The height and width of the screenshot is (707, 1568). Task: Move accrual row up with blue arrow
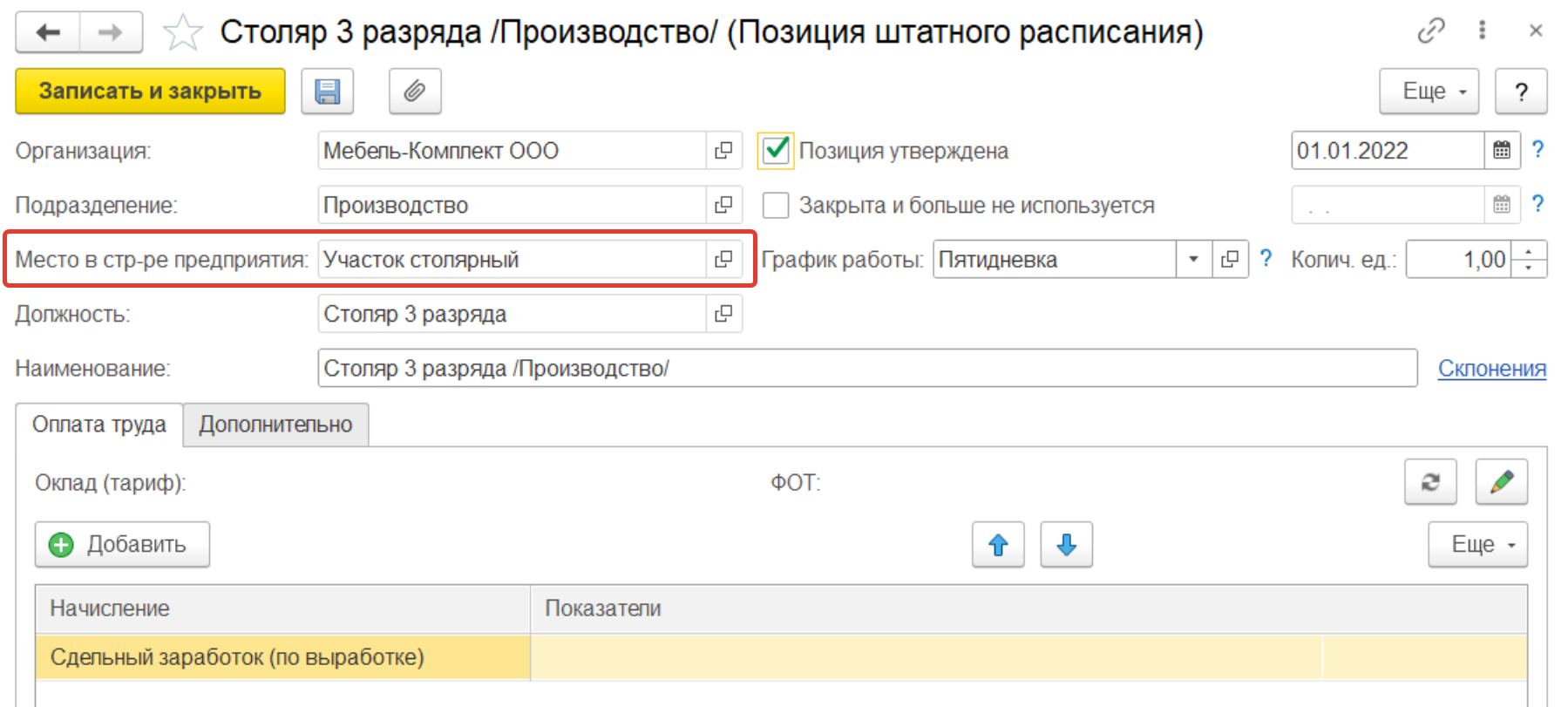(x=998, y=545)
